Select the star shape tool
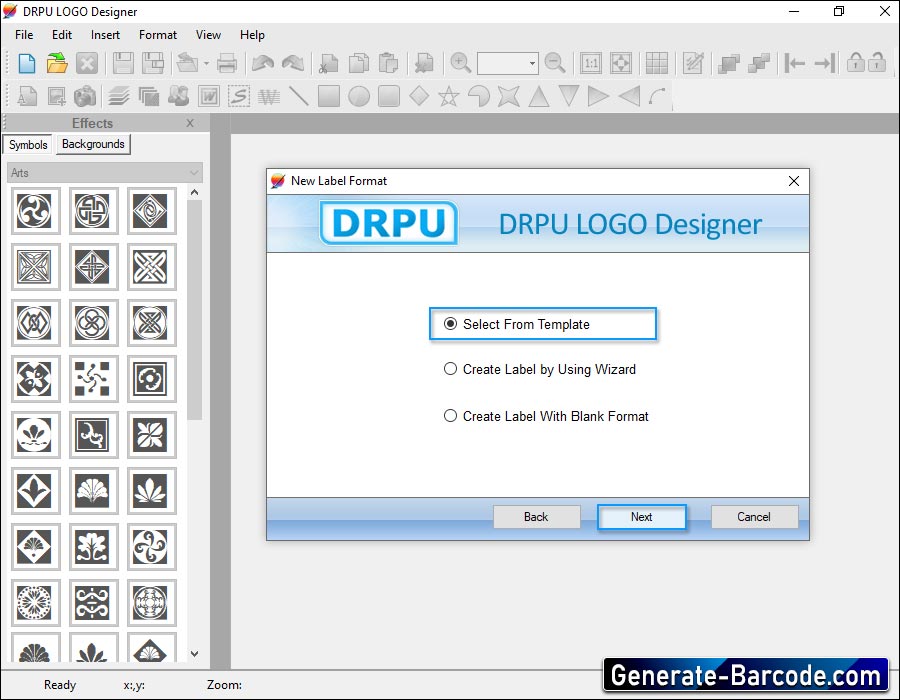 pyautogui.click(x=449, y=96)
